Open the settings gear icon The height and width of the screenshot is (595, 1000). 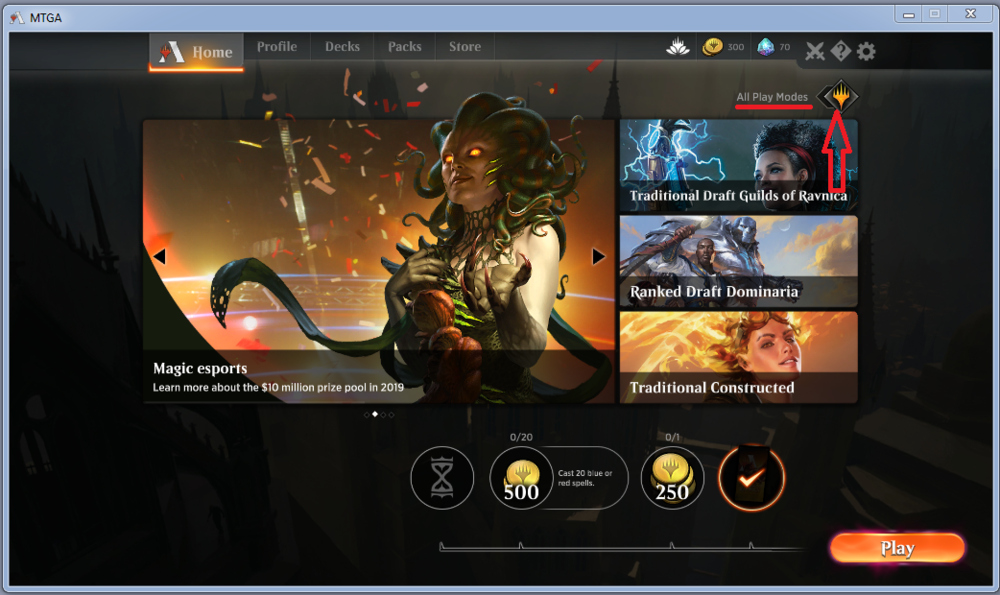click(x=866, y=51)
